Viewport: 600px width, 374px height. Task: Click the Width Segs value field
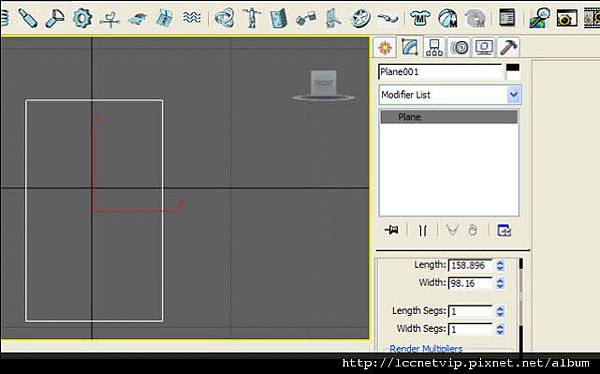[470, 329]
